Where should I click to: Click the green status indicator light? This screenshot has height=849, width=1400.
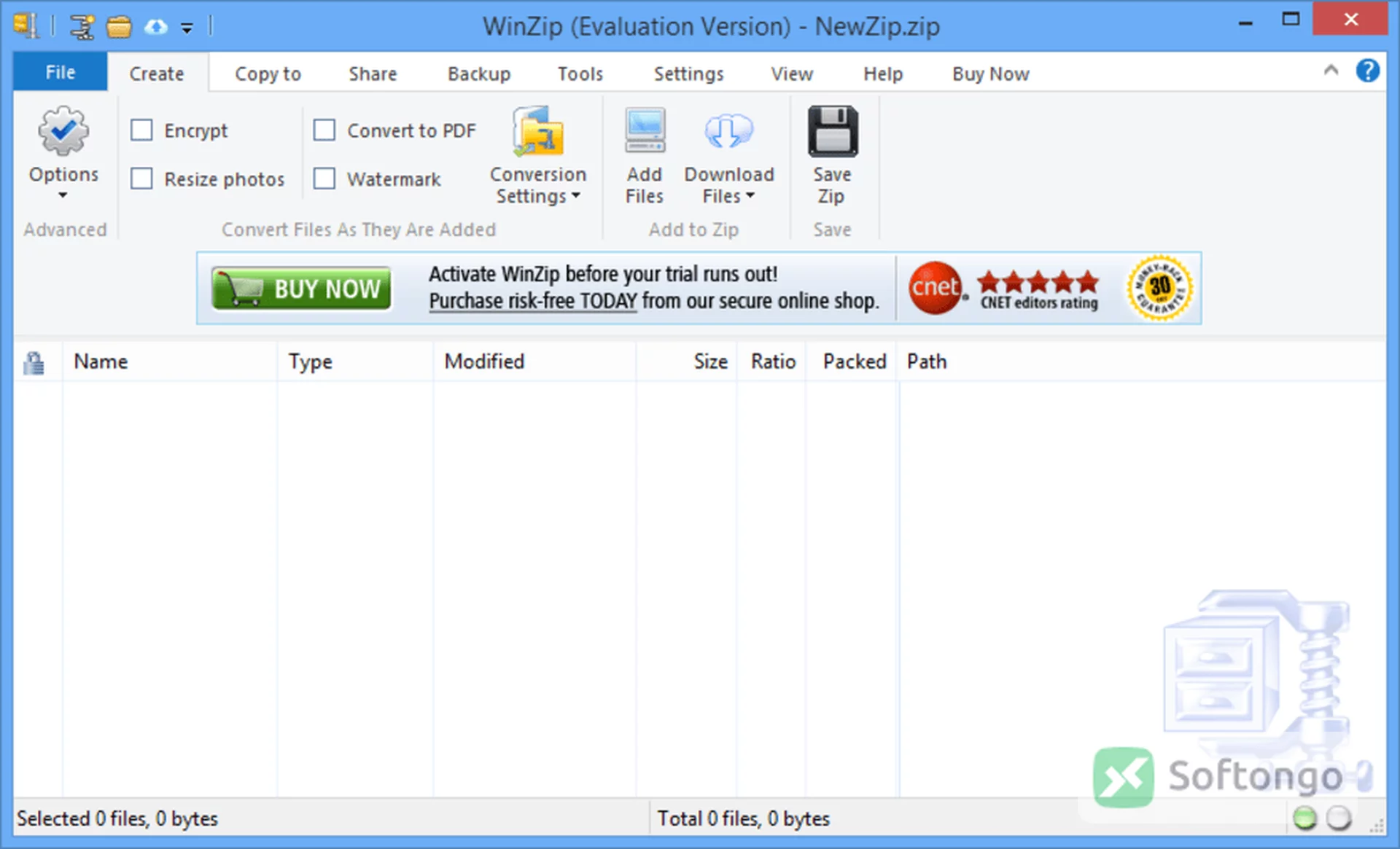click(x=1304, y=818)
